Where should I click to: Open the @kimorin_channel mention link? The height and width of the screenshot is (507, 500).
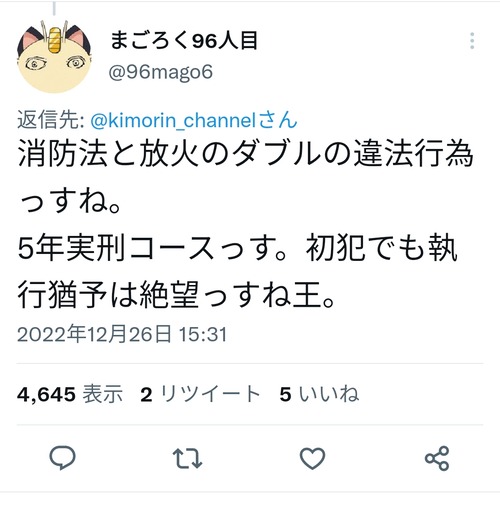[175, 120]
